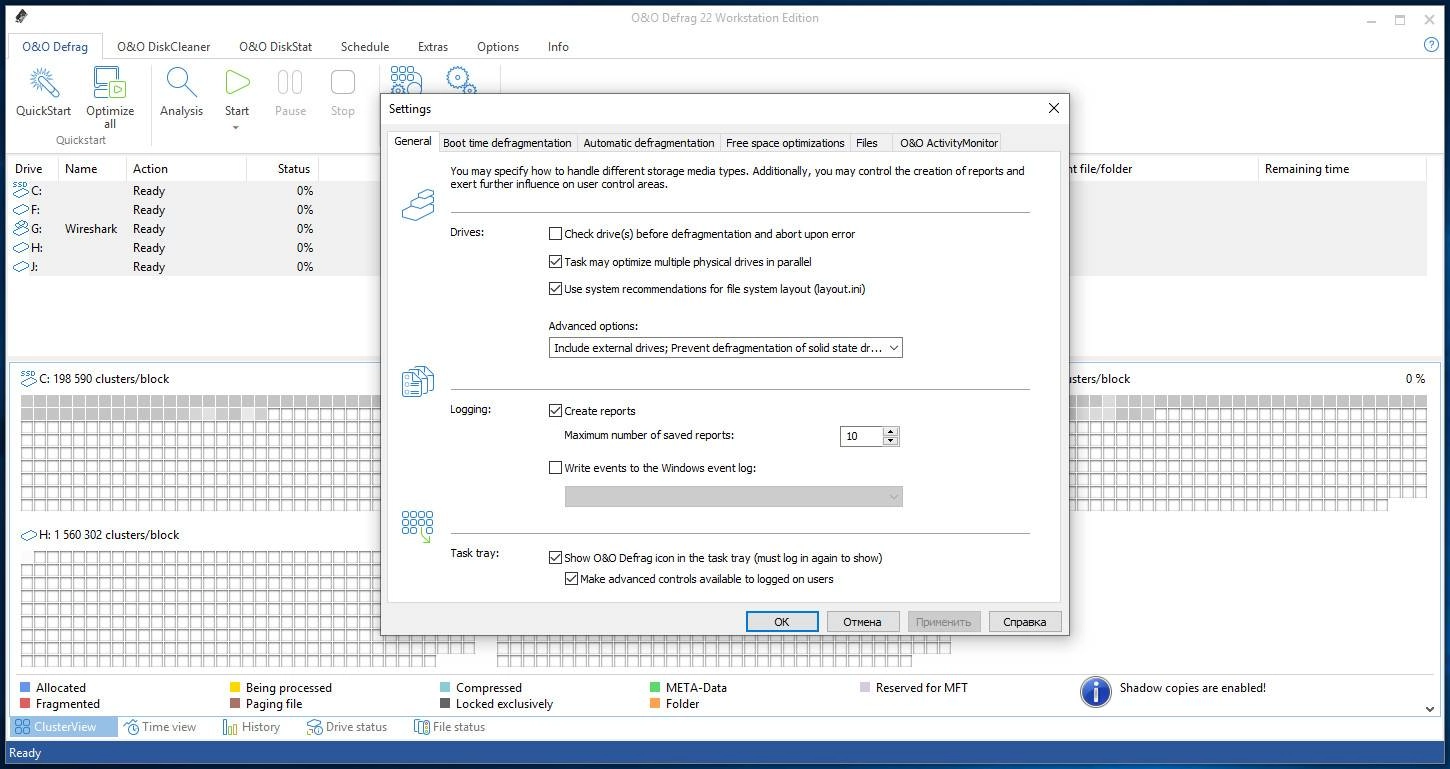The image size is (1450, 769).
Task: Run the Analysis magnifier tool
Action: [x=181, y=83]
